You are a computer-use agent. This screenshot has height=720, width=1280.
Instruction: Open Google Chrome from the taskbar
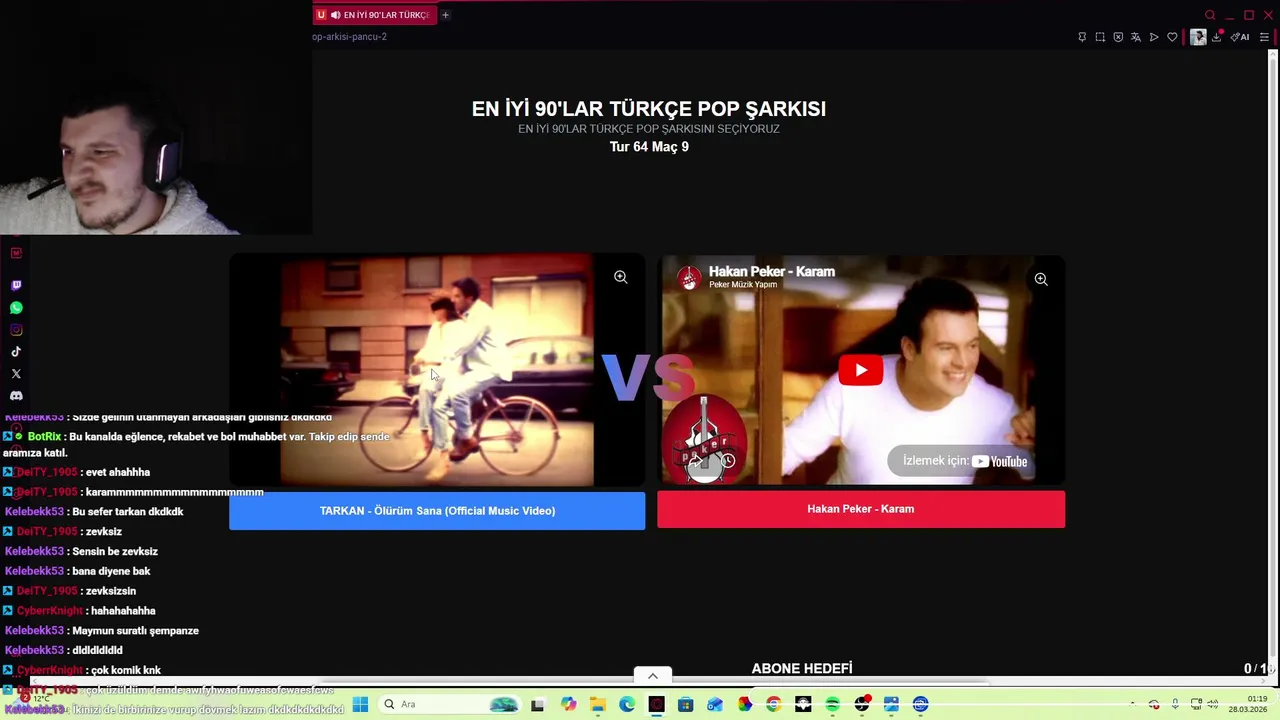point(773,705)
